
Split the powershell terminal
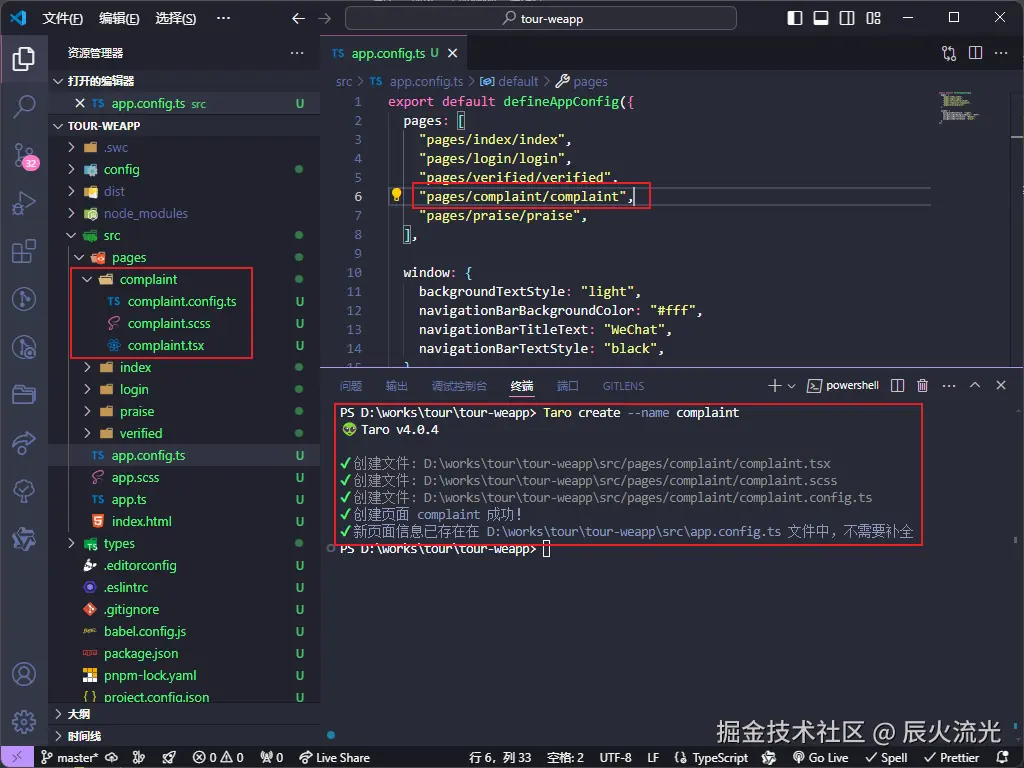[x=897, y=386]
